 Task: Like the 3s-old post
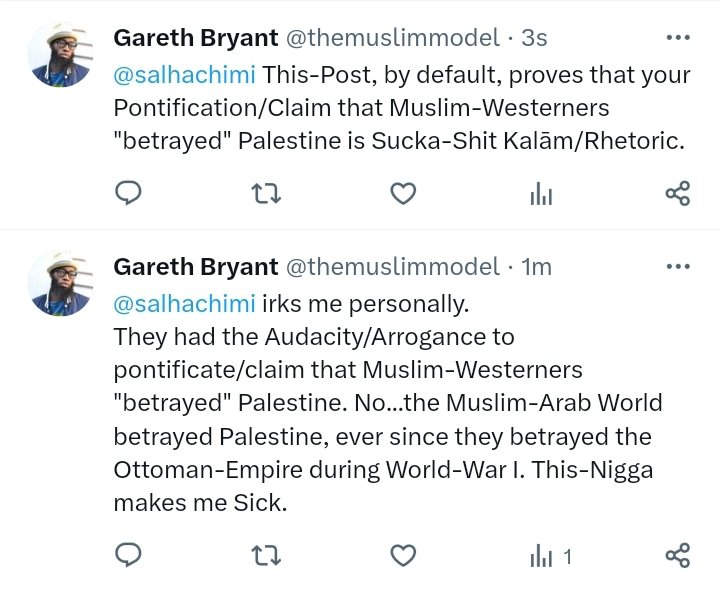(x=402, y=193)
